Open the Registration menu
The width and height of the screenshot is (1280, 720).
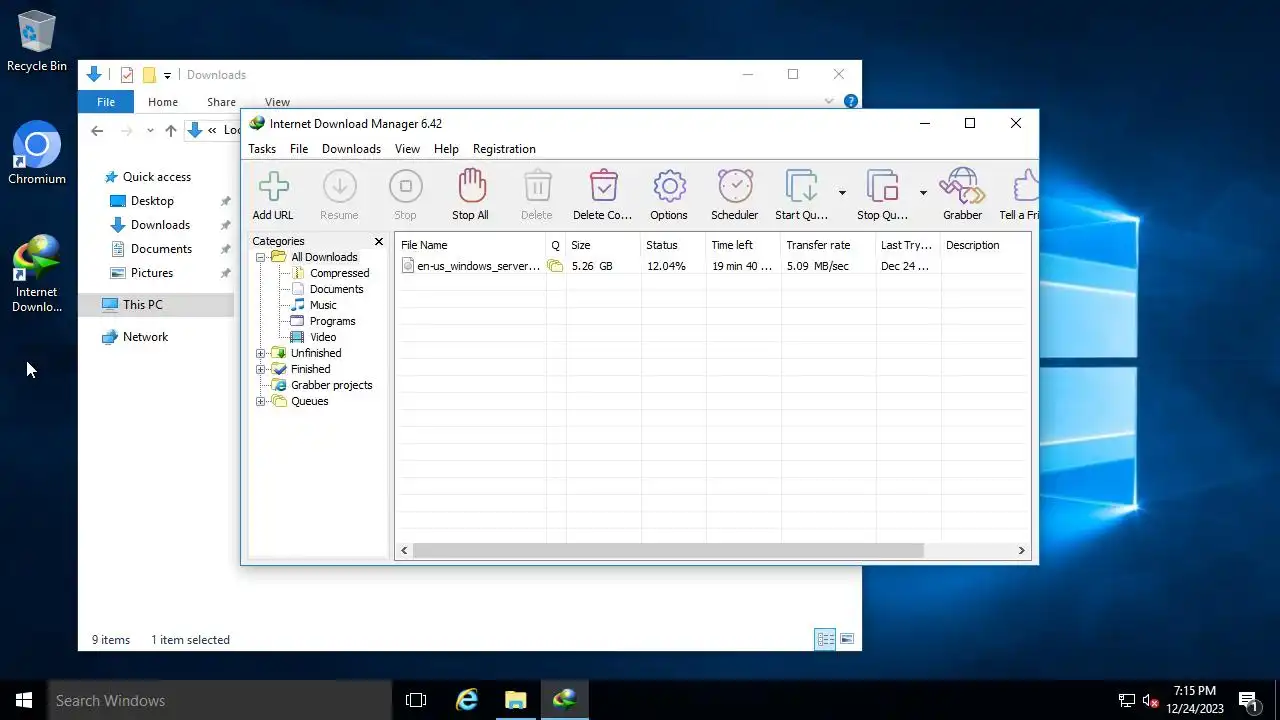click(504, 149)
